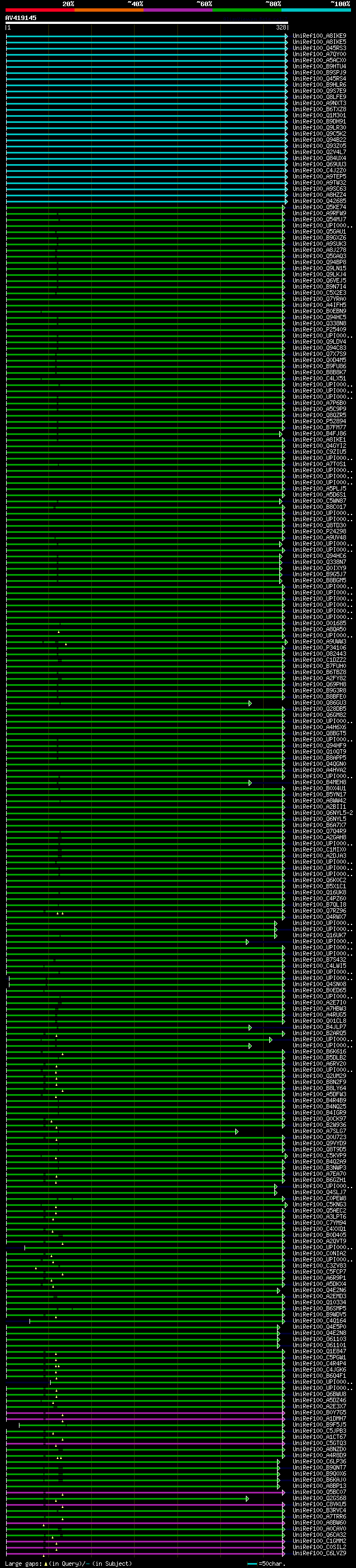Pick UniRef100_Q84UX4 from the hit list
356x1568 pixels.
click(x=319, y=159)
